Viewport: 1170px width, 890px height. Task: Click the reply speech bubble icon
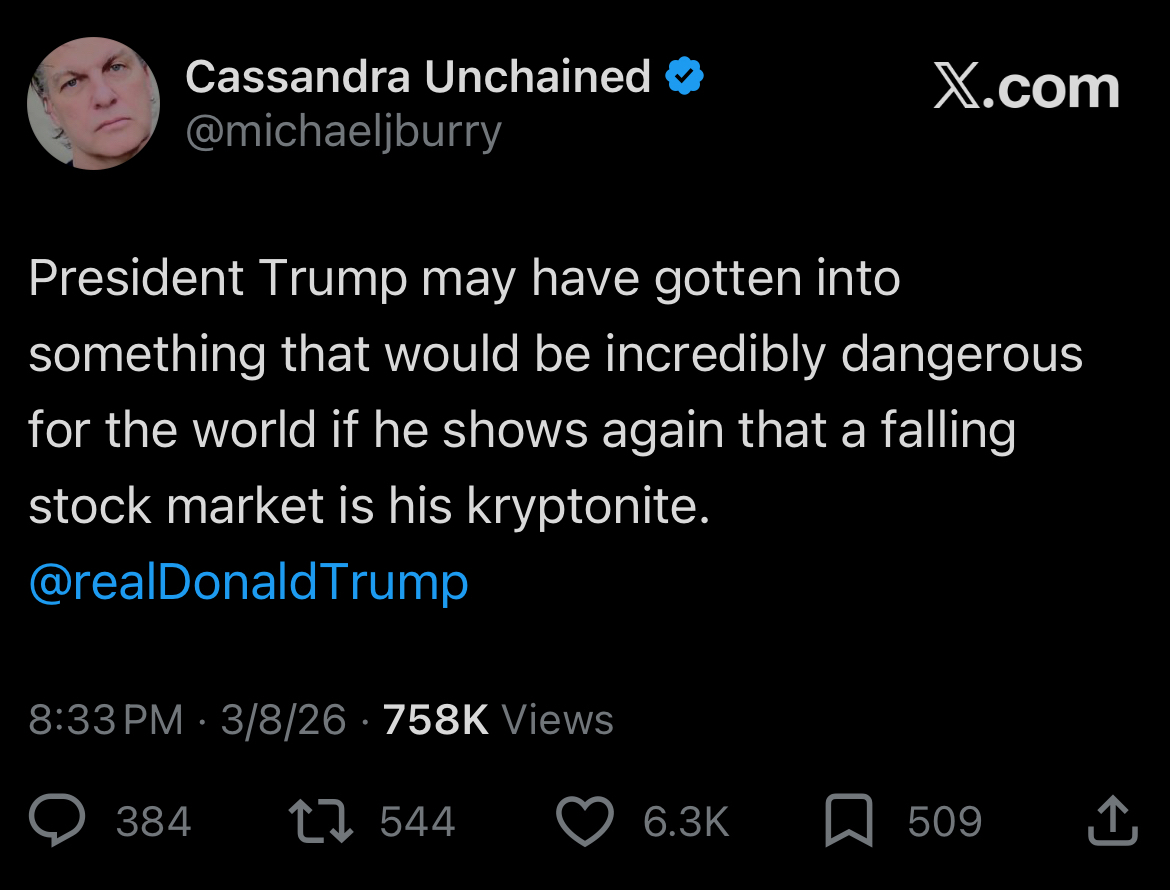pos(57,820)
